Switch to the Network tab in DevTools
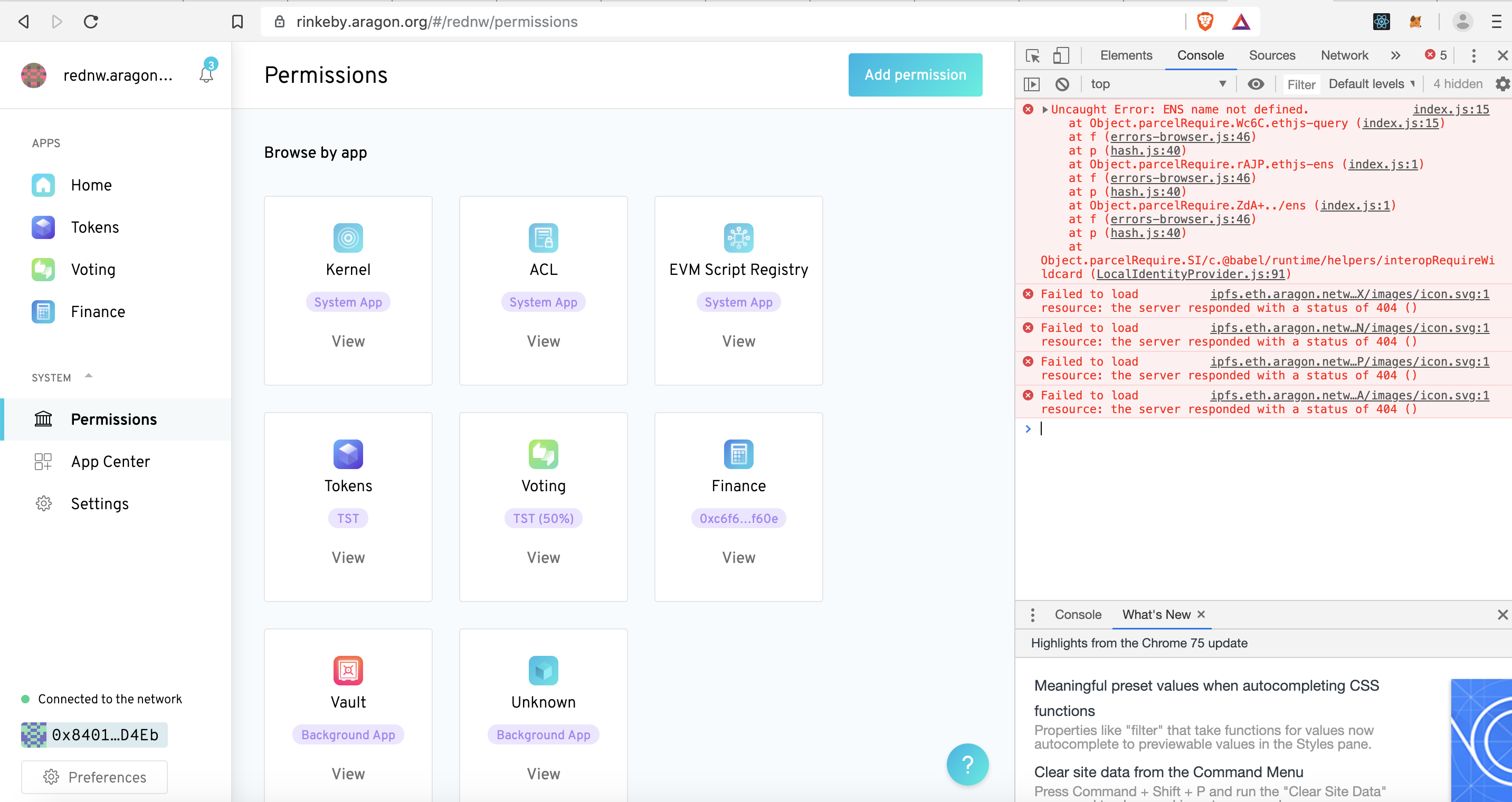 (x=1344, y=54)
